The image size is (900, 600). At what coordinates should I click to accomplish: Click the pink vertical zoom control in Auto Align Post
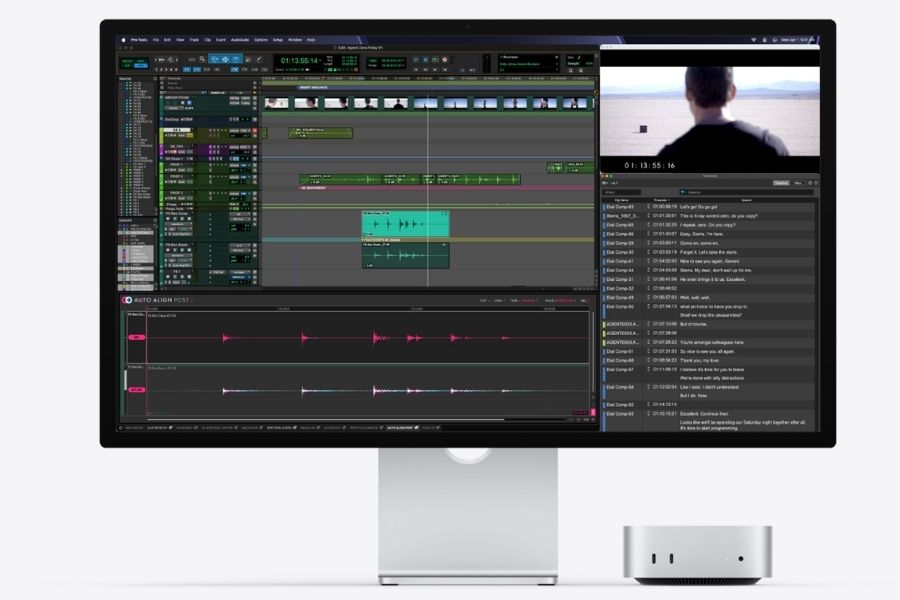[x=593, y=412]
